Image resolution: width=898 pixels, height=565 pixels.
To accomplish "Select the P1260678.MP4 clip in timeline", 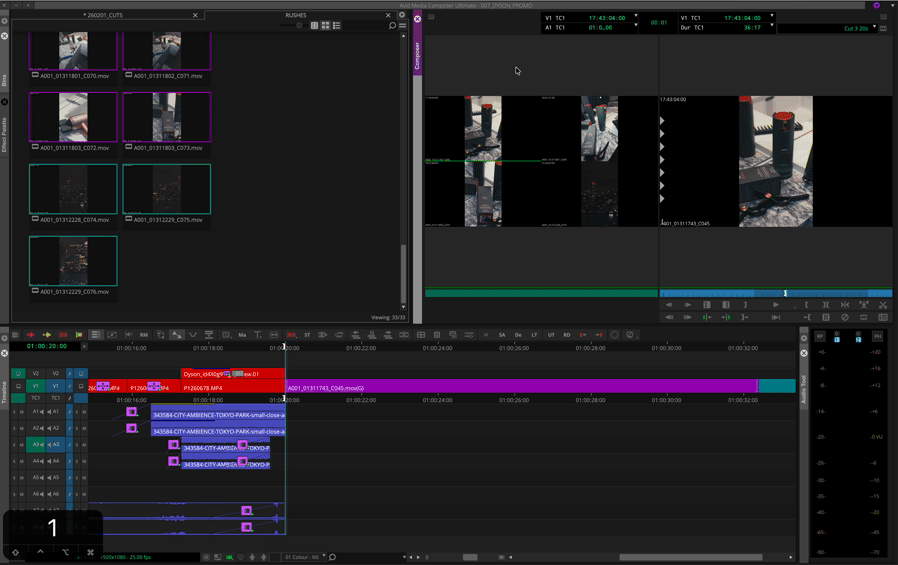I will coord(233,388).
